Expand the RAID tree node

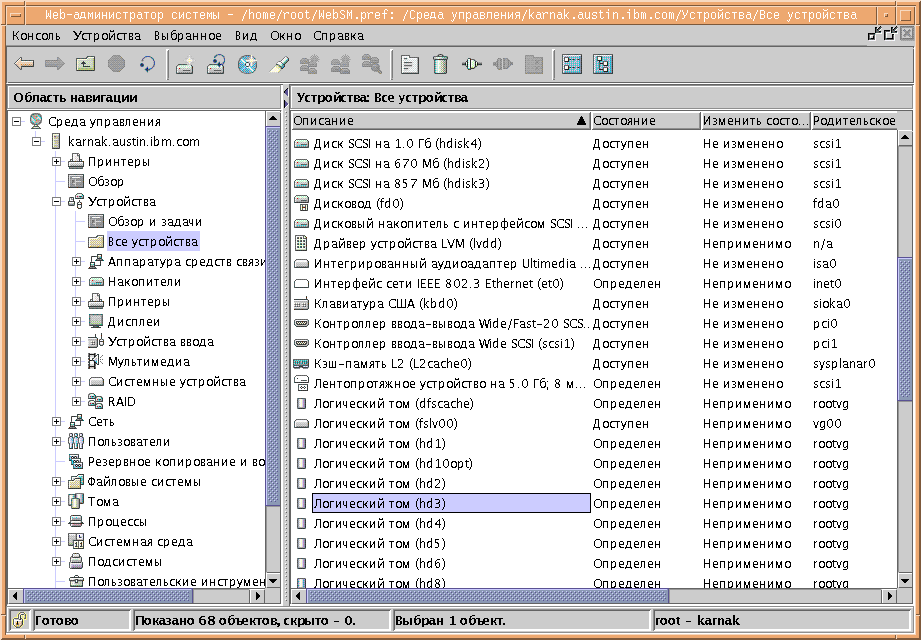(77, 402)
